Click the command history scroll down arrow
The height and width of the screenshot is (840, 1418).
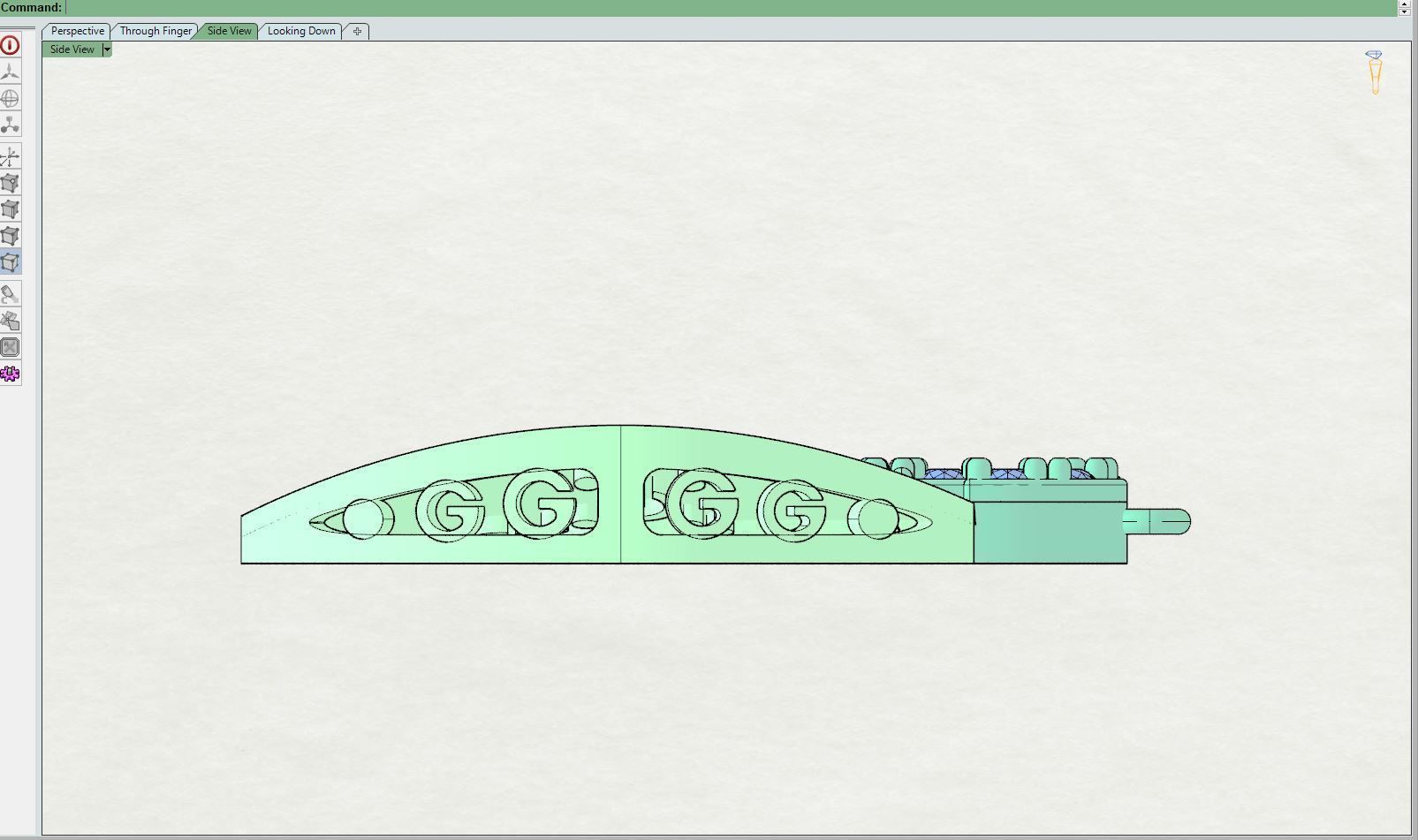1405,11
